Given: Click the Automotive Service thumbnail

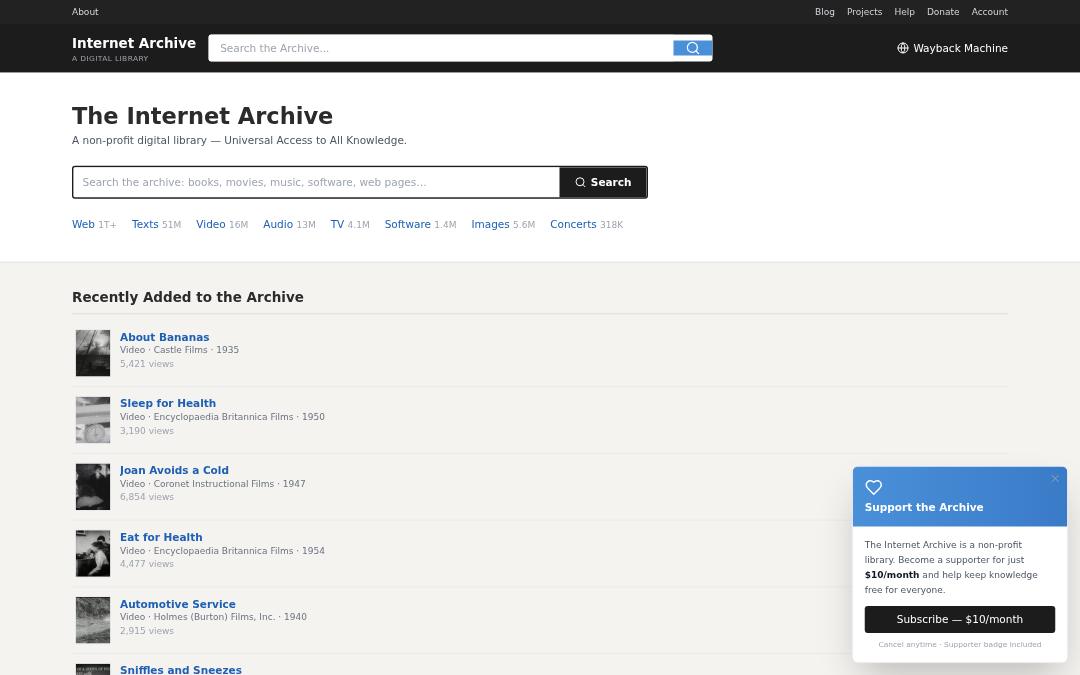Looking at the screenshot, I should pyautogui.click(x=93, y=621).
